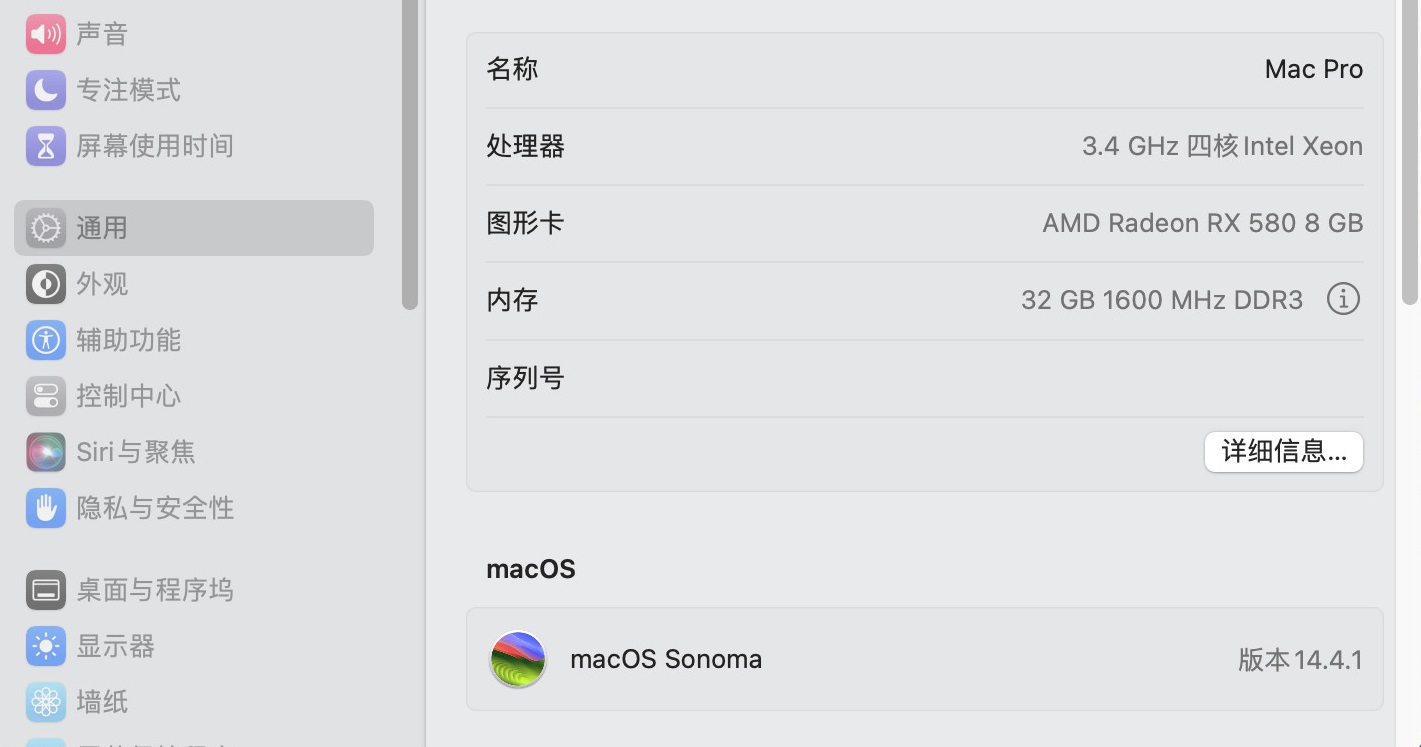Go to 隐私与安全性 sidebar entry
Image resolution: width=1421 pixels, height=747 pixels.
[x=155, y=508]
